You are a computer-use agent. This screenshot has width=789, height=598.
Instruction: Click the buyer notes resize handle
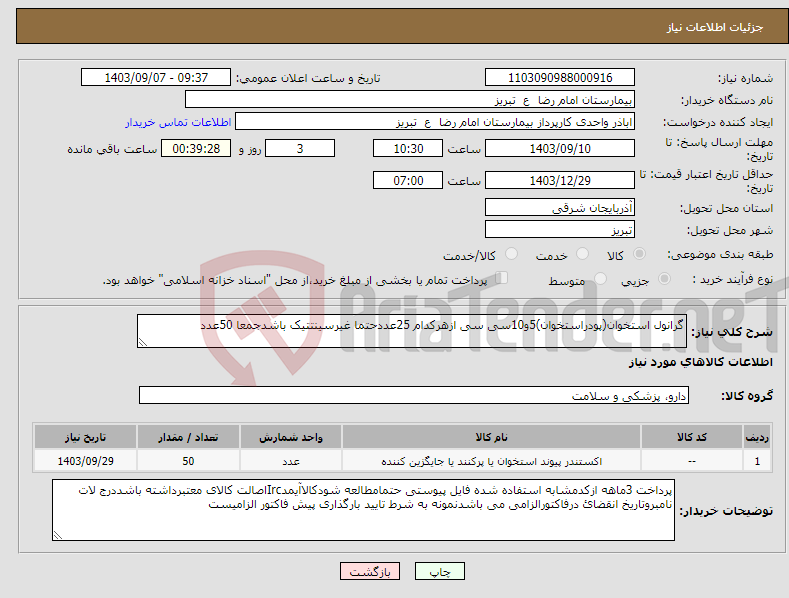pos(58,535)
